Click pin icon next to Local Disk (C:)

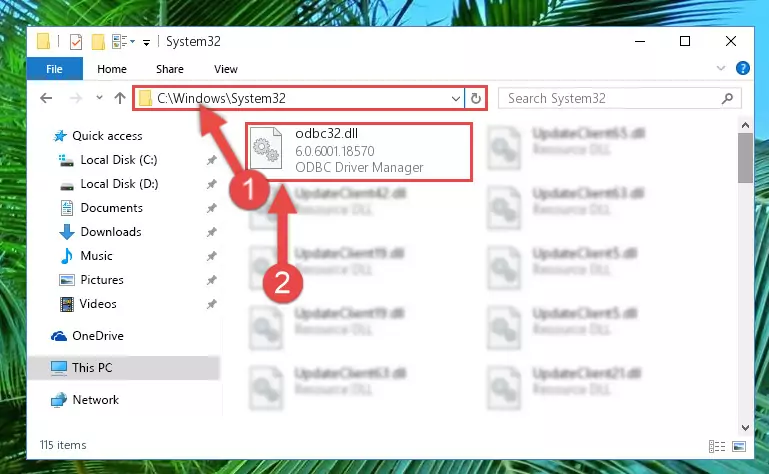pyautogui.click(x=211, y=160)
